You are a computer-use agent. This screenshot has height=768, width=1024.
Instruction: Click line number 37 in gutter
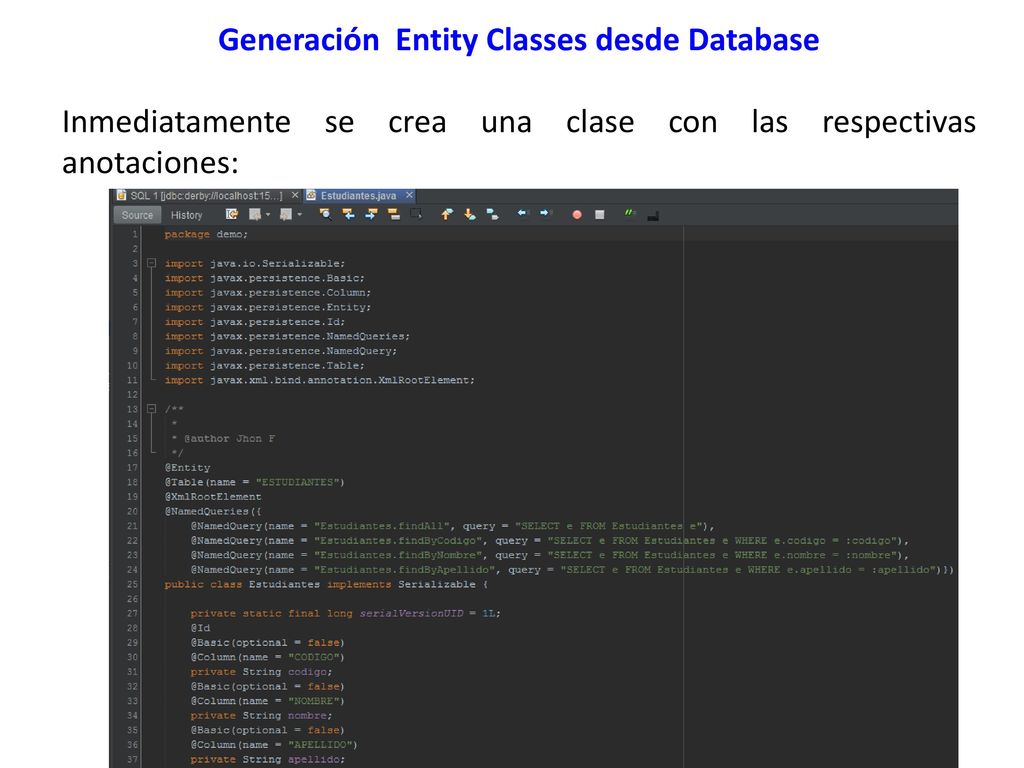[x=133, y=760]
